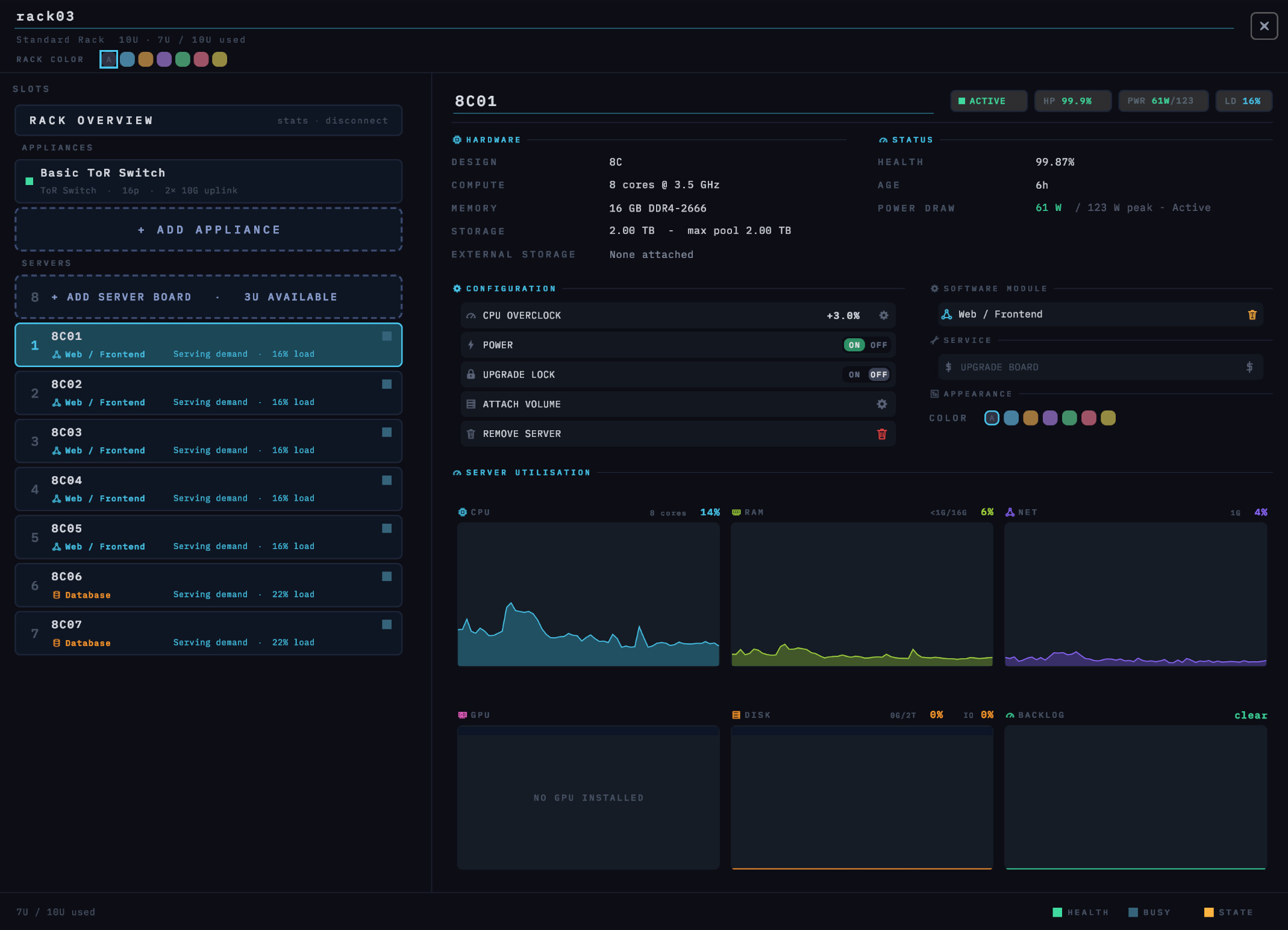Click Add Server Board button
This screenshot has width=1288, height=930.
point(208,297)
